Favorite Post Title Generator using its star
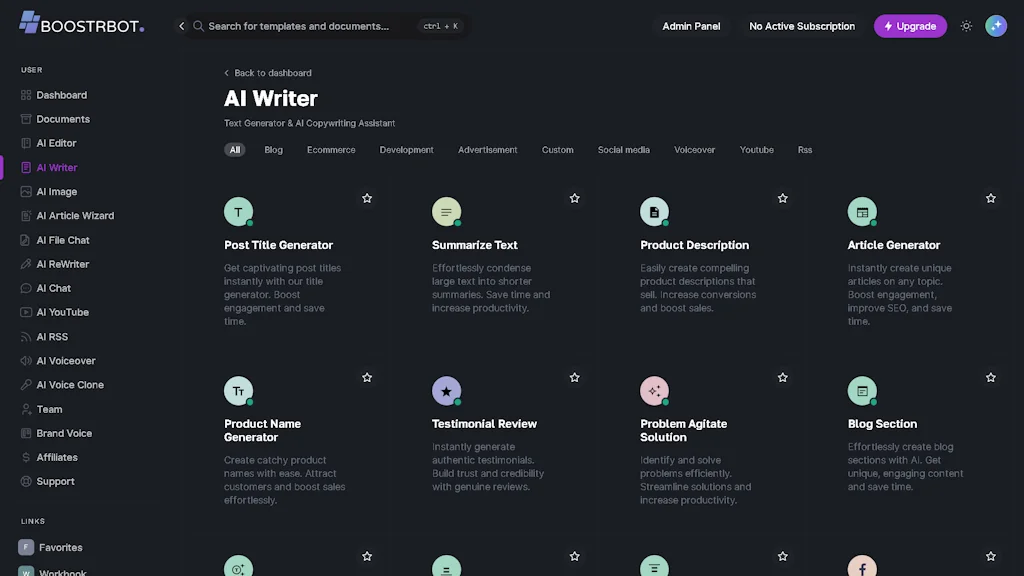The width and height of the screenshot is (1024, 576). [x=367, y=198]
